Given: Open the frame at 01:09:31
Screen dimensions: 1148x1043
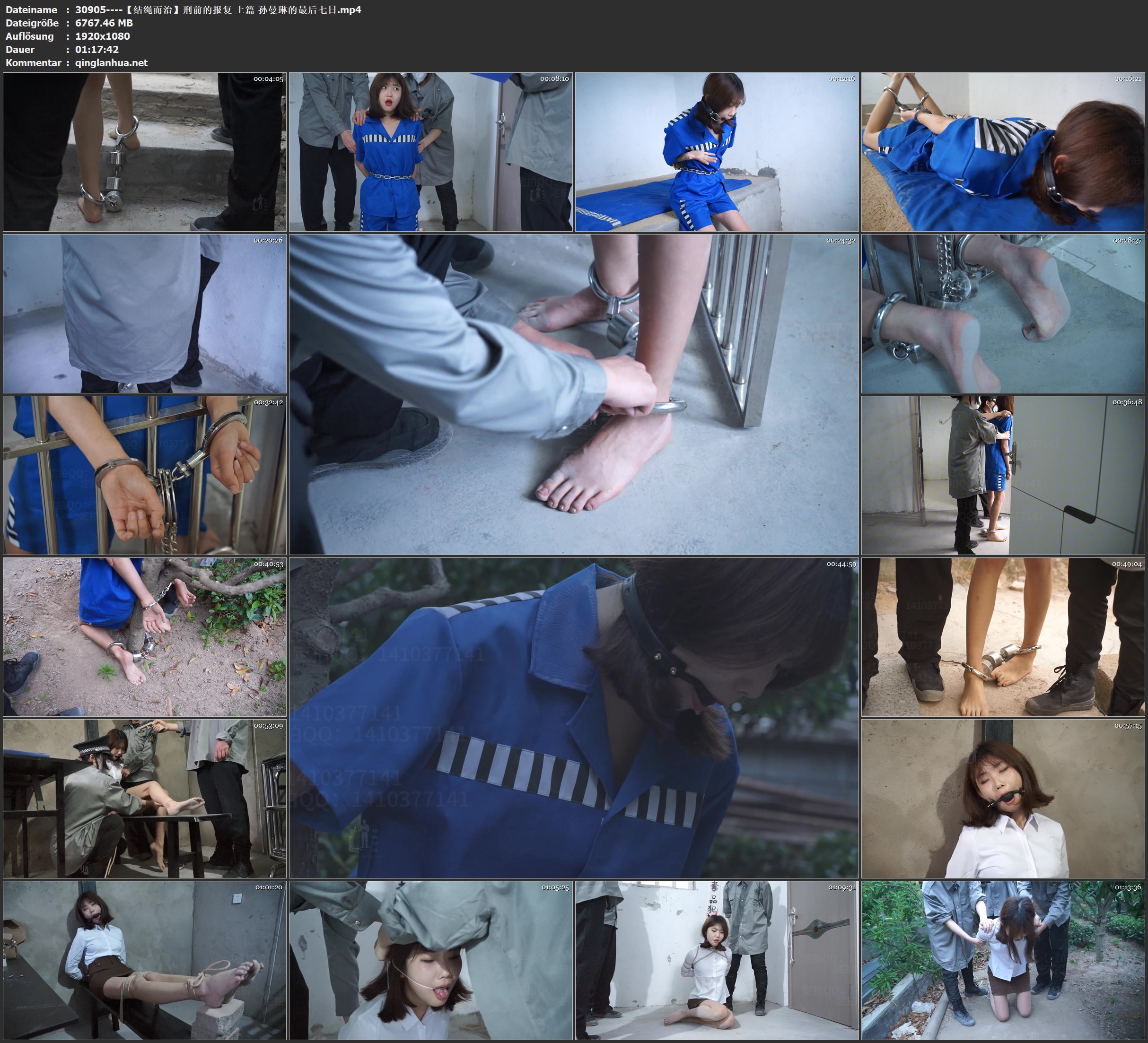Looking at the screenshot, I should pyautogui.click(x=717, y=960).
